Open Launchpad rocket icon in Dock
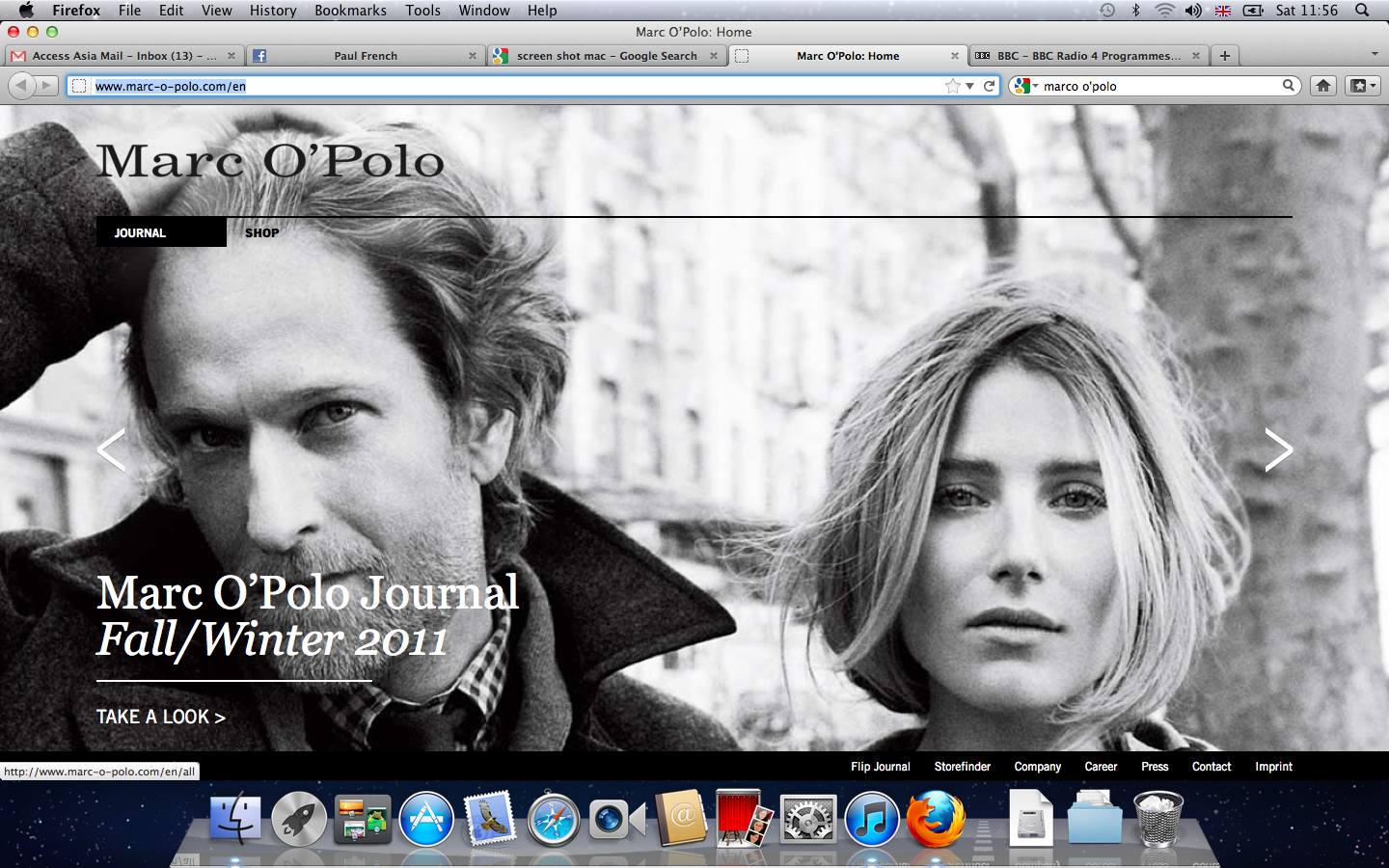 click(299, 819)
